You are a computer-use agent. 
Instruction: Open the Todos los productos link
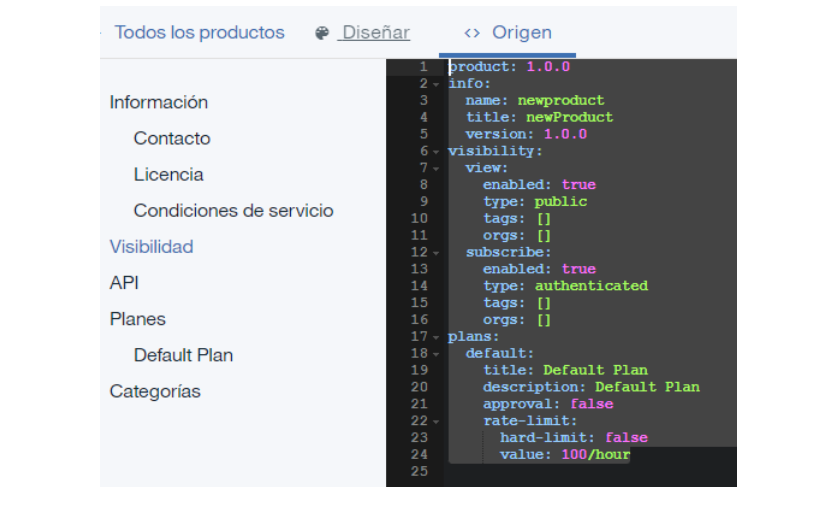(199, 33)
